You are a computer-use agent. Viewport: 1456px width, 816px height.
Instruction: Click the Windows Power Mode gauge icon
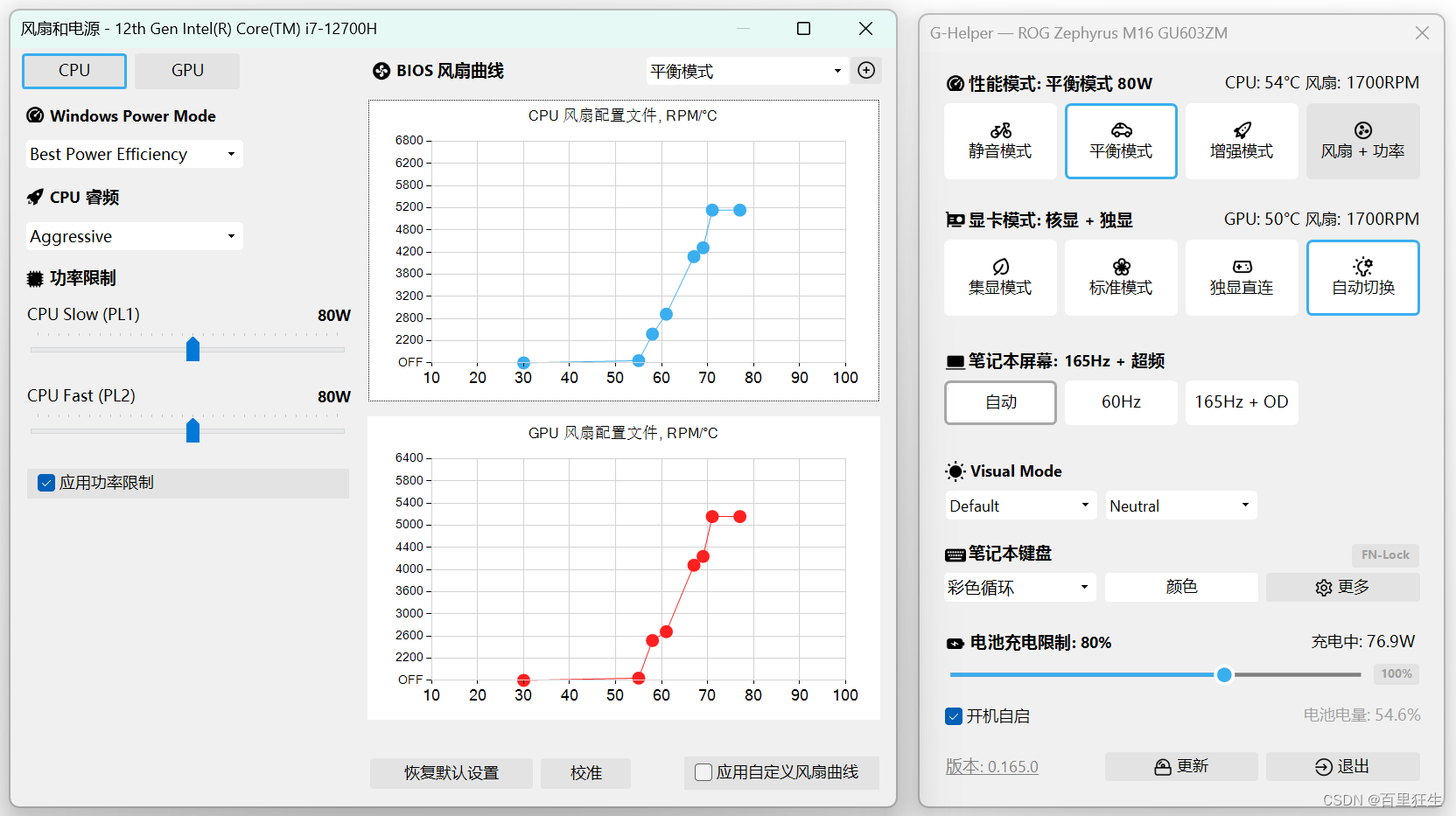35,115
